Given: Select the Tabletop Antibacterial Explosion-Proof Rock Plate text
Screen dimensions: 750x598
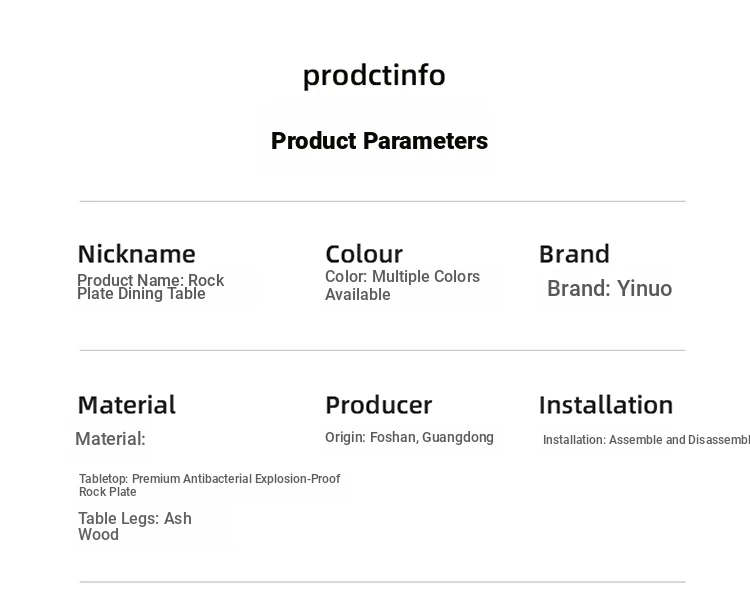Looking at the screenshot, I should point(210,485).
